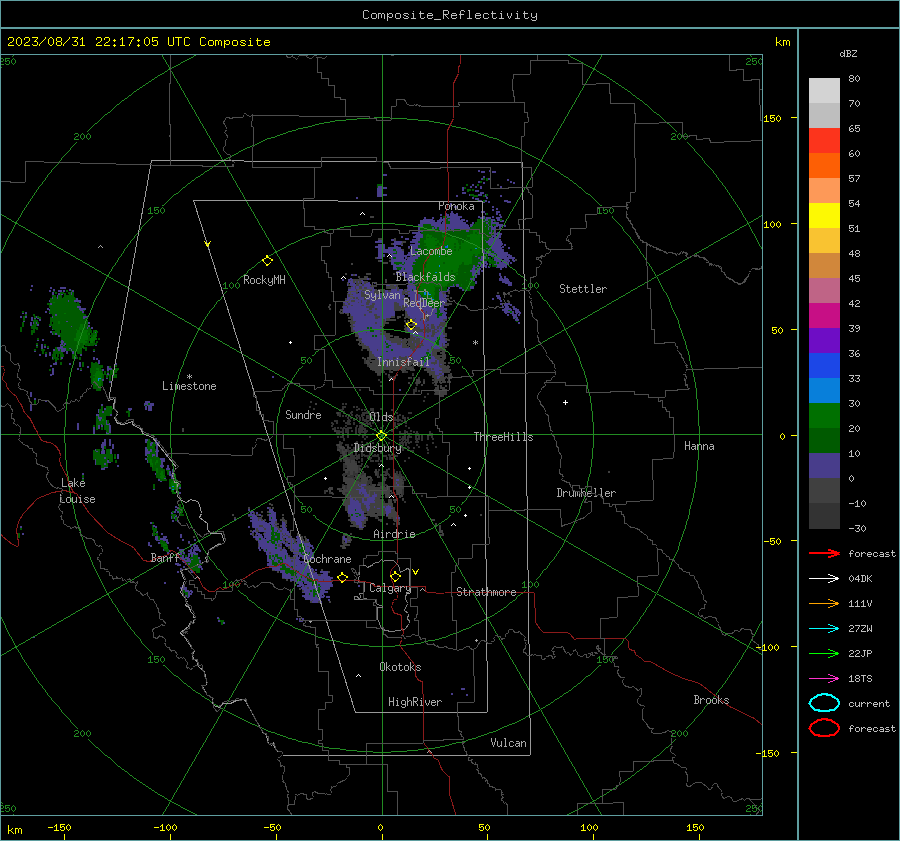The image size is (900, 841).
Task: Click the Airdrie city label
Action: pyautogui.click(x=394, y=534)
